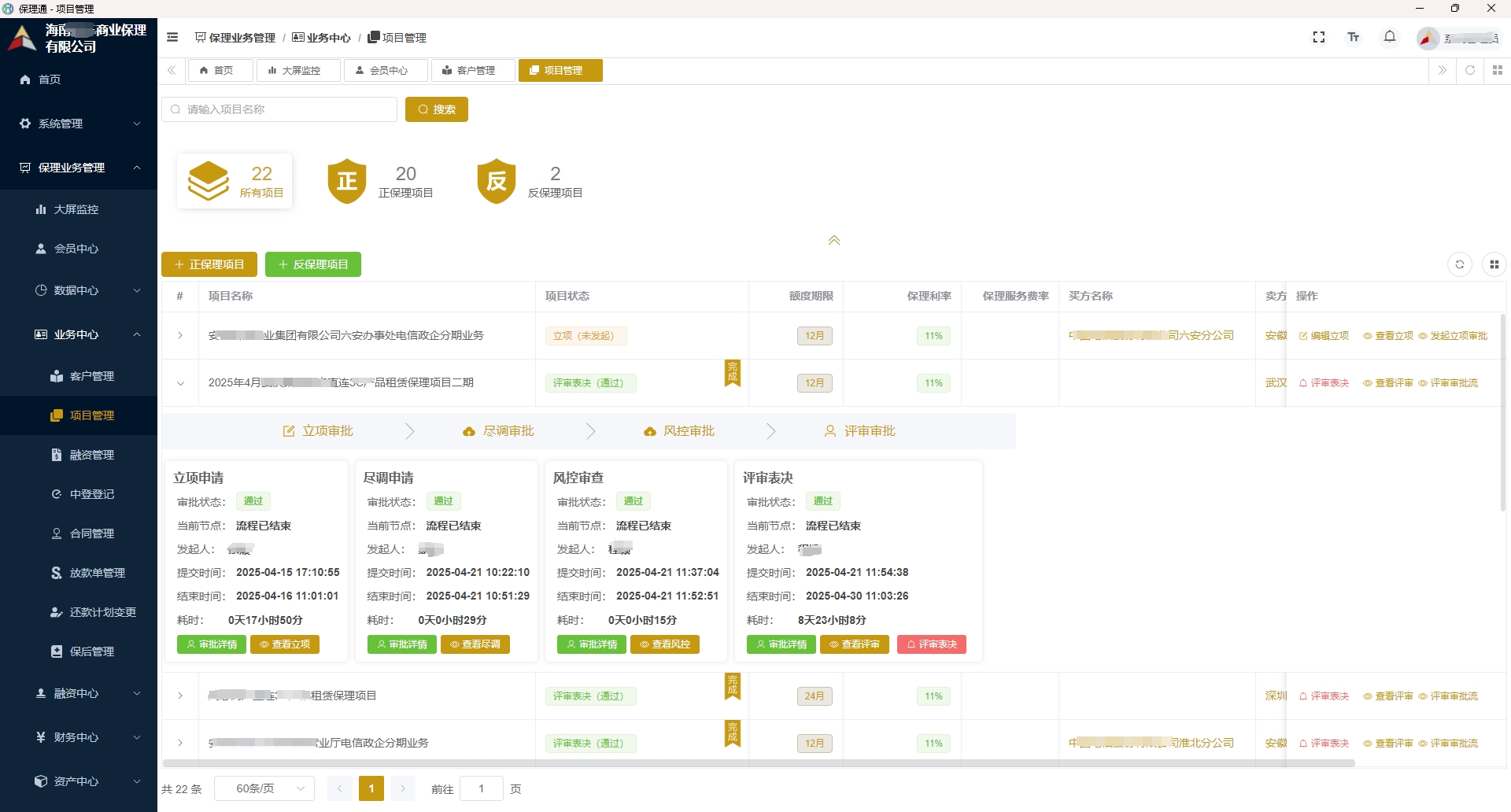Collapse the statistics panel double-arrow icon
Image resolution: width=1511 pixels, height=812 pixels.
(833, 240)
